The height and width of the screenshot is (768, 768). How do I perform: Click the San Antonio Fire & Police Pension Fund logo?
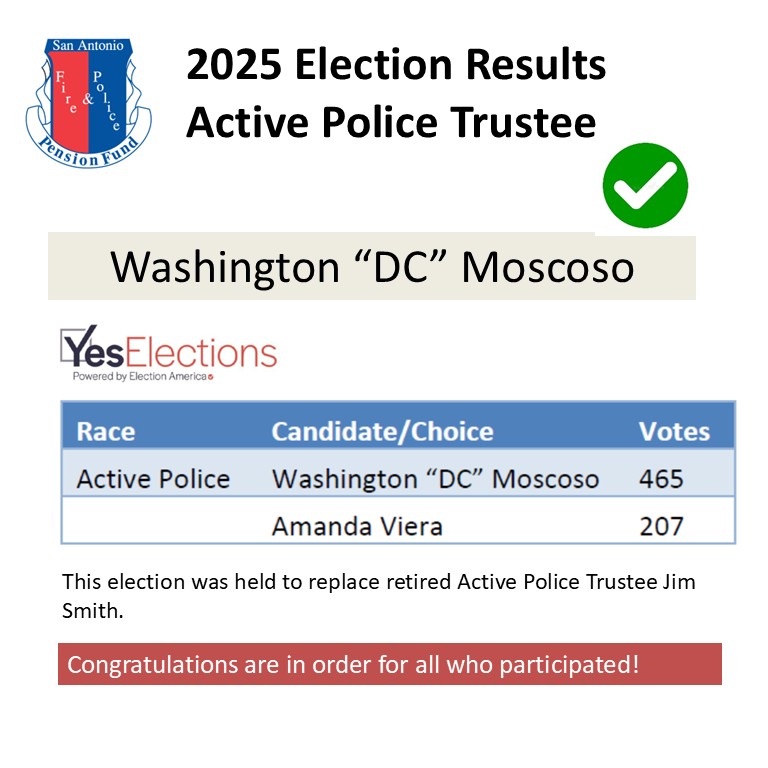[x=89, y=103]
